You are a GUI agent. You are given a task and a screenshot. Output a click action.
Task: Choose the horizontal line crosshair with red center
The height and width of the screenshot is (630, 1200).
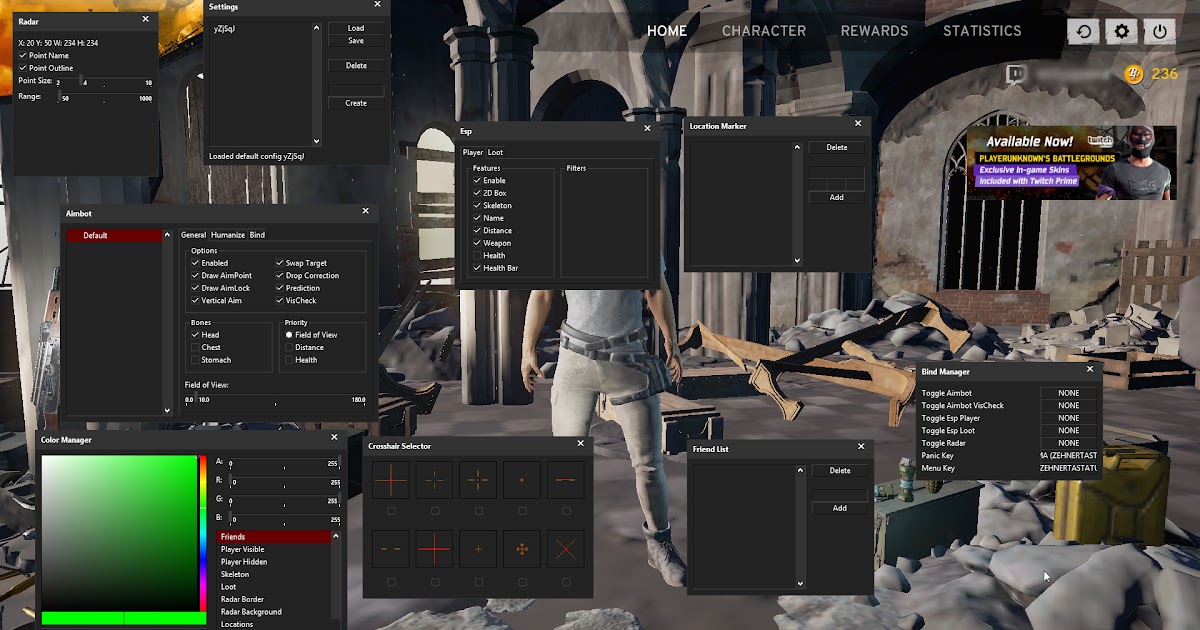coord(566,481)
